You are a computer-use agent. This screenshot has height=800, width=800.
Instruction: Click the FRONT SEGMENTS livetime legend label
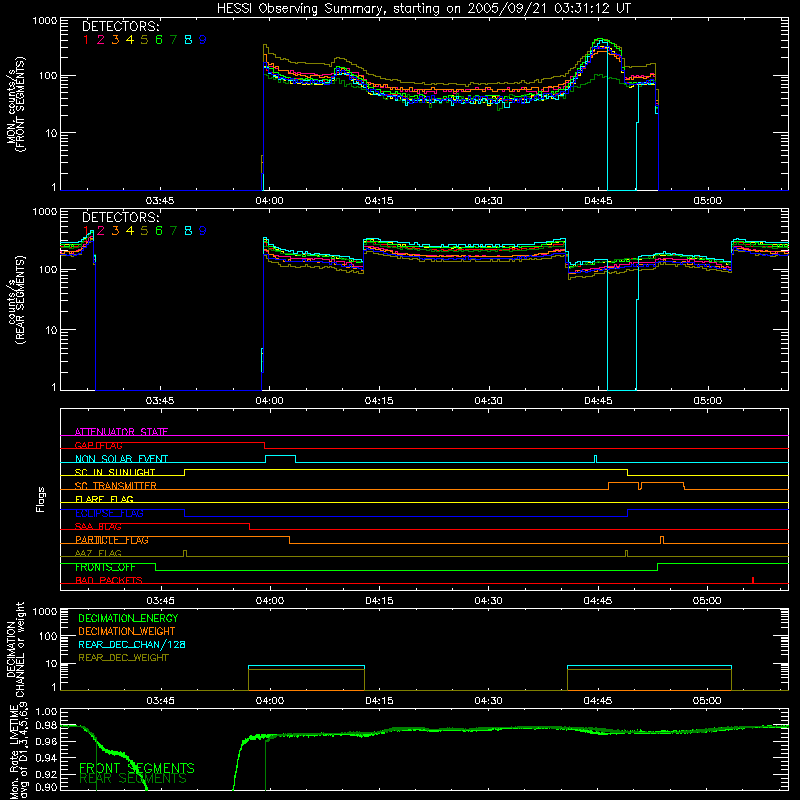(x=137, y=768)
